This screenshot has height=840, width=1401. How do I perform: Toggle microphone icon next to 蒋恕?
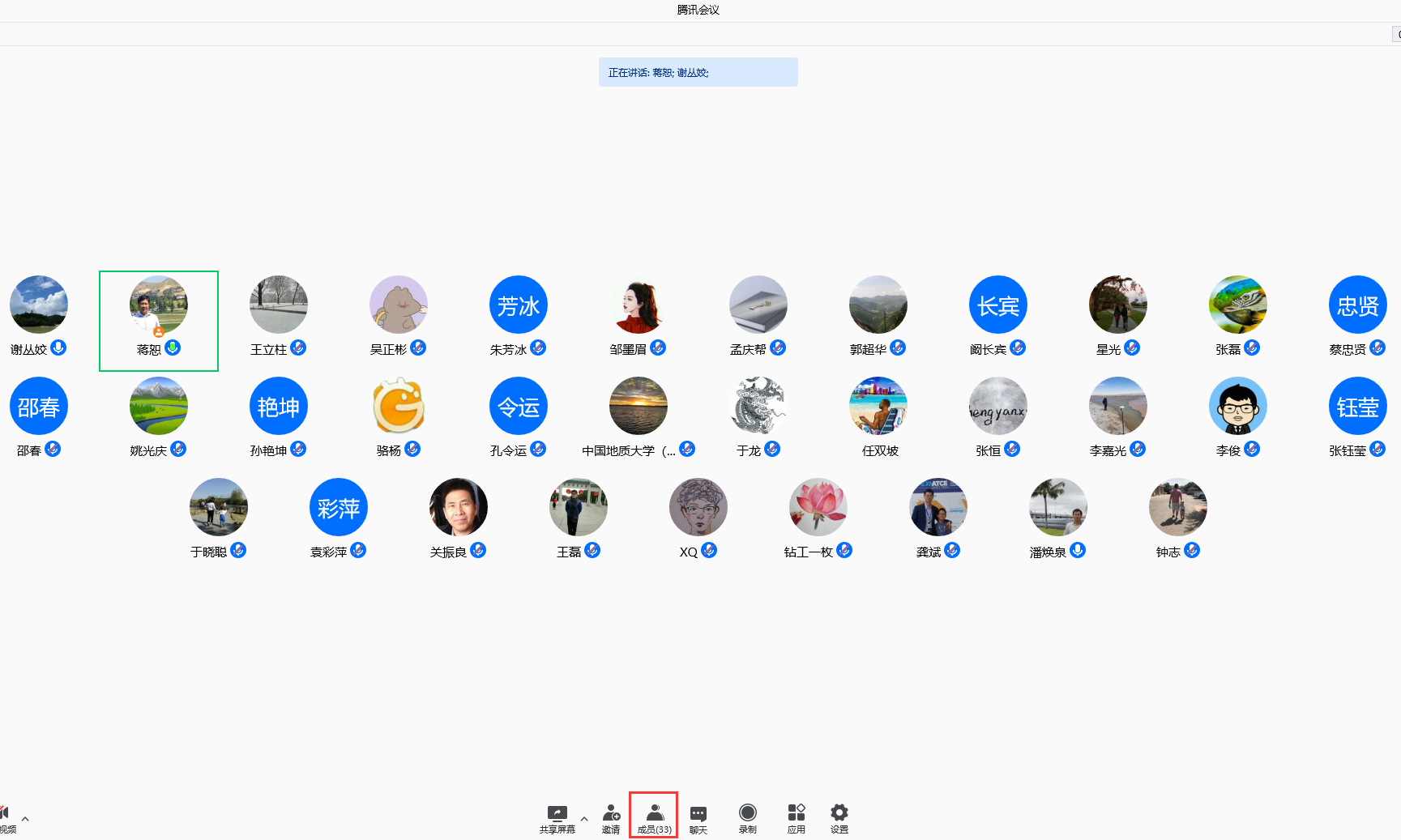point(173,348)
